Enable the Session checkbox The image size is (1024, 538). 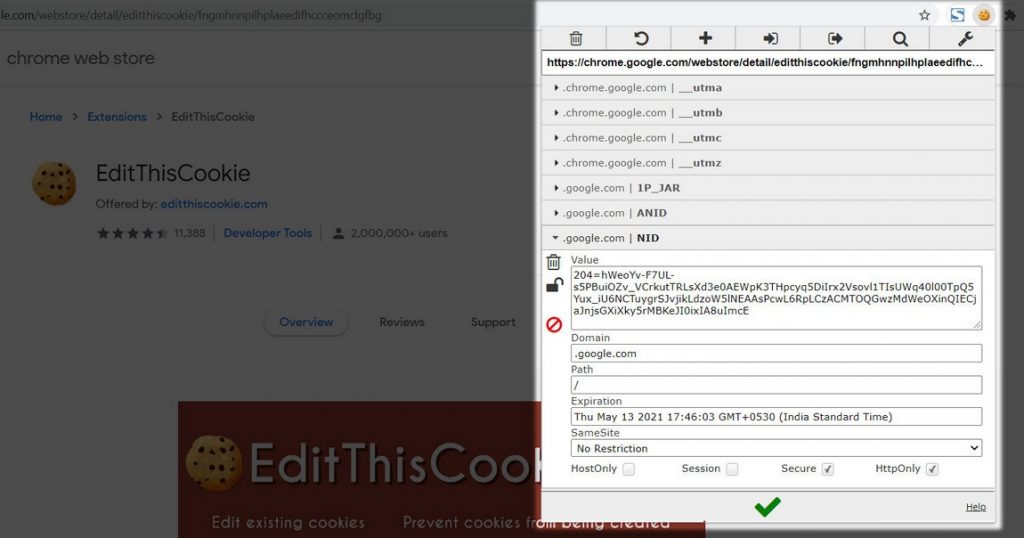click(732, 469)
